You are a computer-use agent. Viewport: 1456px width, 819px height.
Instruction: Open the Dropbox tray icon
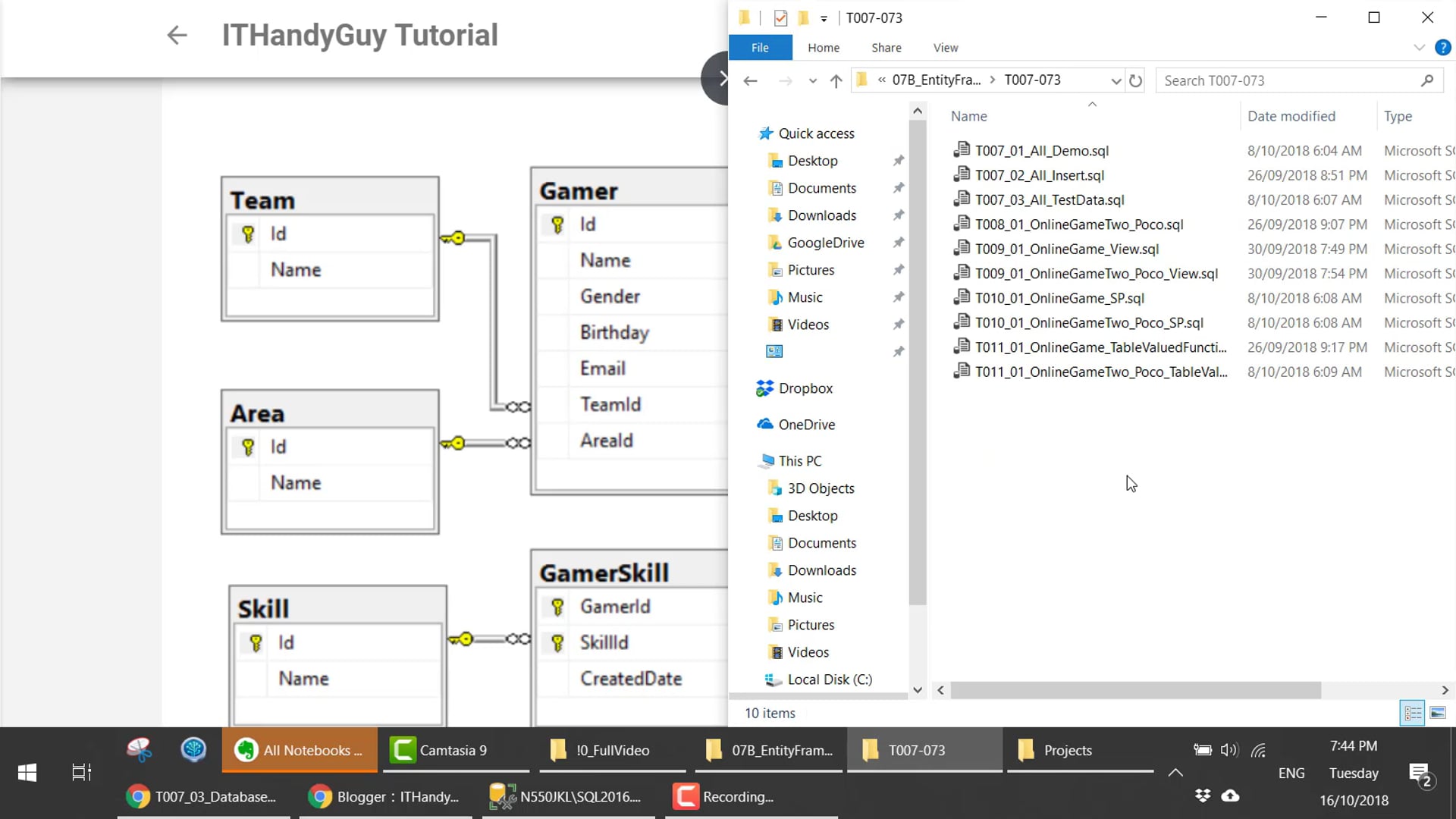tap(1202, 795)
